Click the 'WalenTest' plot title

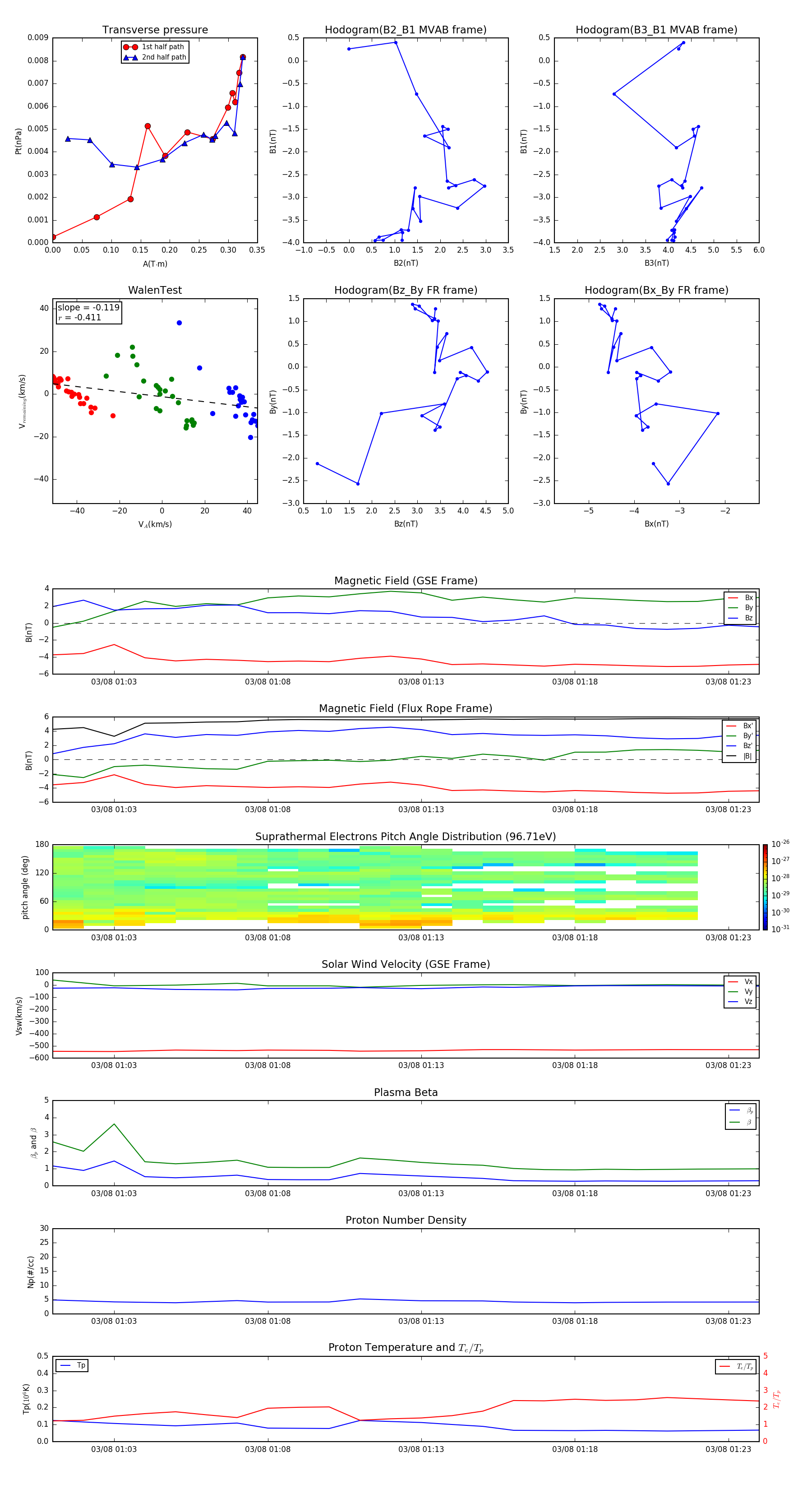point(155,290)
